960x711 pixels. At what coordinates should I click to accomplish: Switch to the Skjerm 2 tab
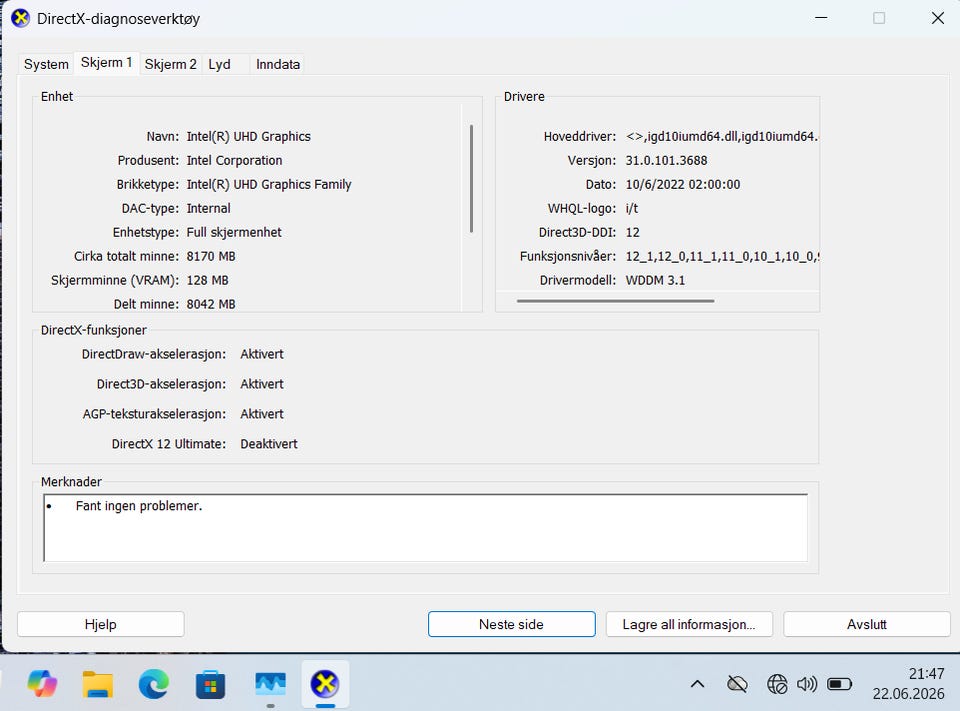170,64
